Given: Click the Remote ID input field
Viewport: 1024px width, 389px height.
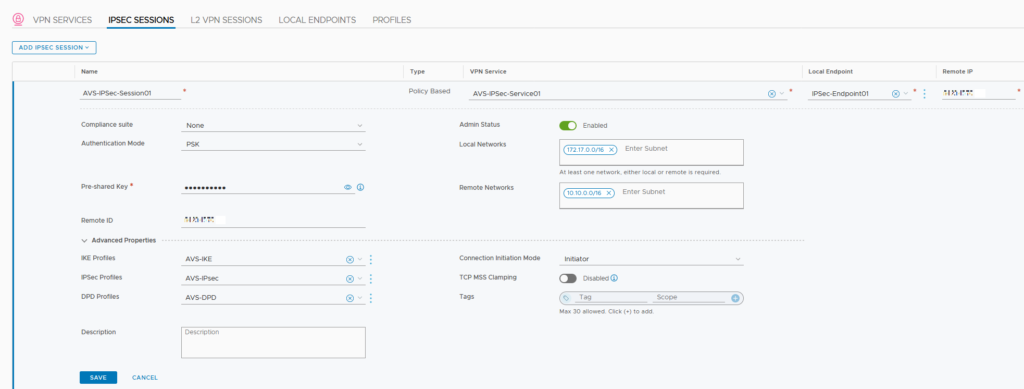Looking at the screenshot, I should (x=273, y=221).
